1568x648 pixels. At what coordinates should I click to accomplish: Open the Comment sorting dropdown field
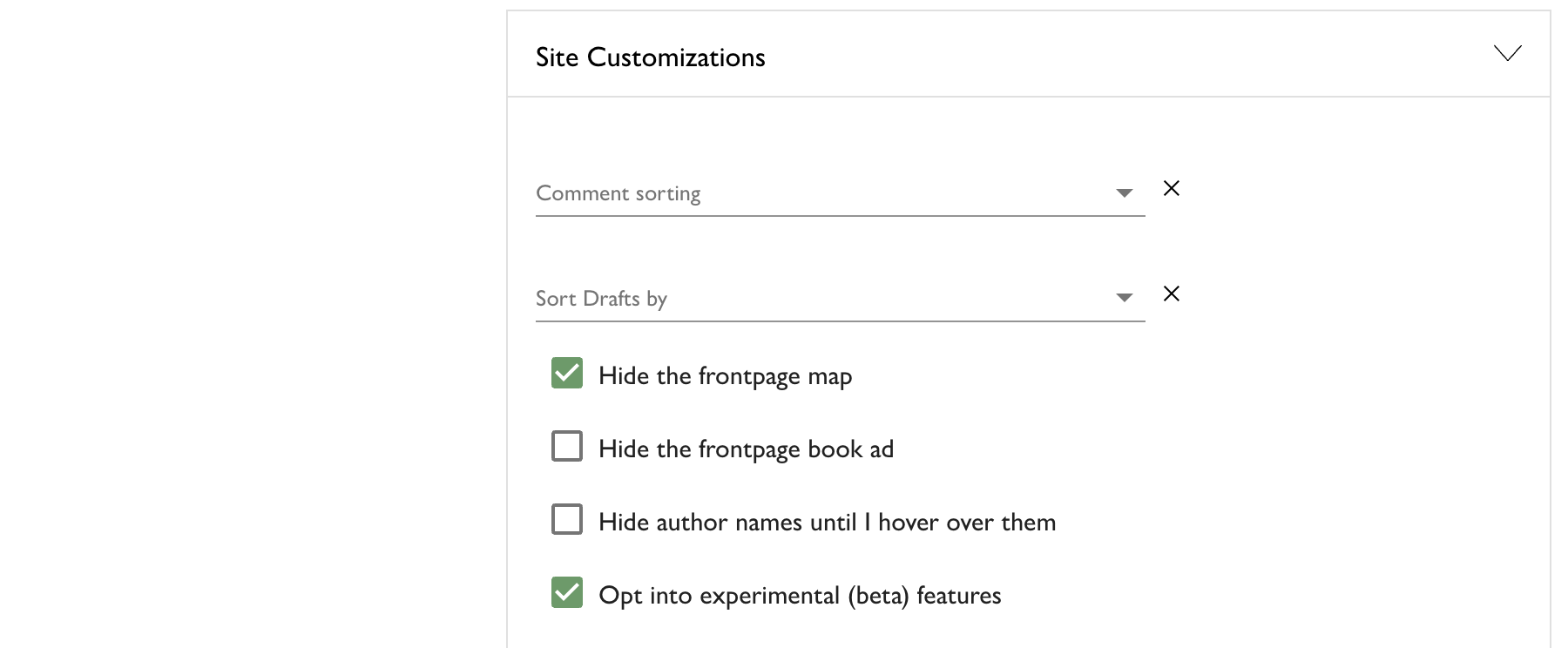[819, 193]
